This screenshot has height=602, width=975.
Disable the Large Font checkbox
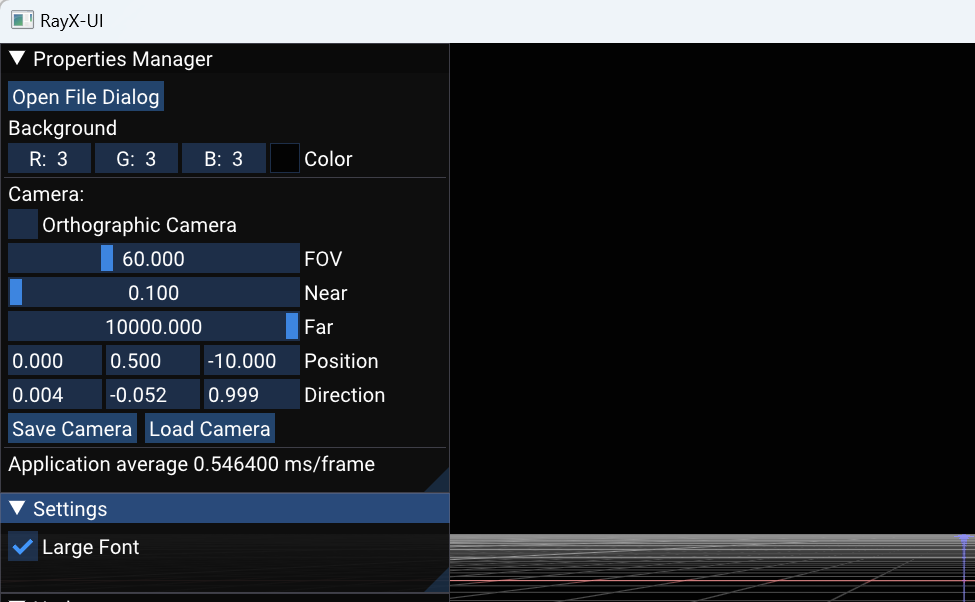[x=23, y=547]
